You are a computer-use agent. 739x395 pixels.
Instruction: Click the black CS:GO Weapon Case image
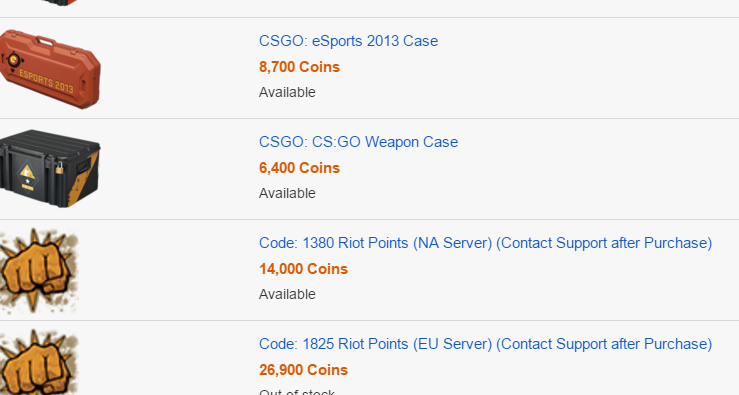pos(50,169)
